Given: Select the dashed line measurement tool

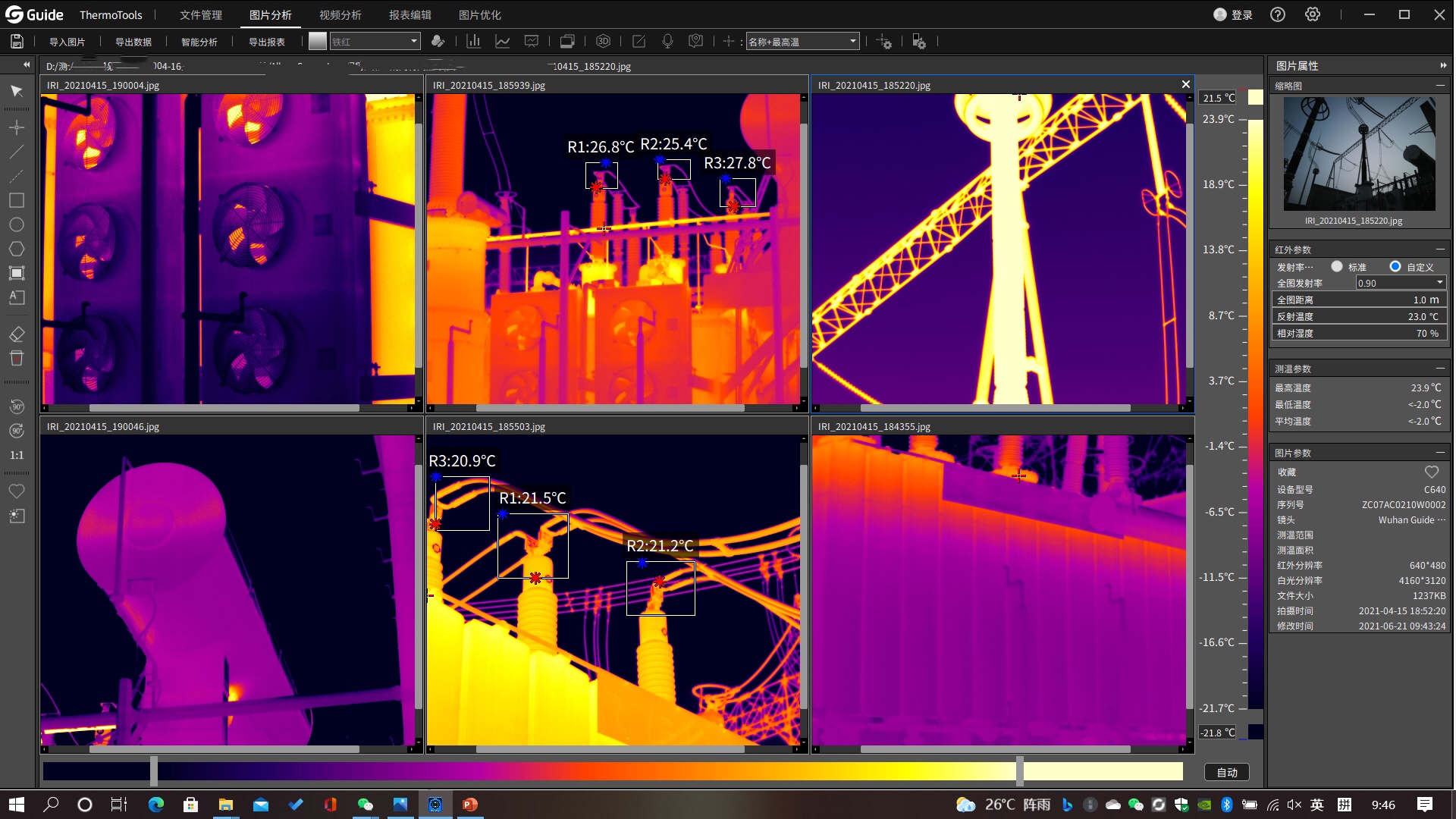Looking at the screenshot, I should [17, 176].
